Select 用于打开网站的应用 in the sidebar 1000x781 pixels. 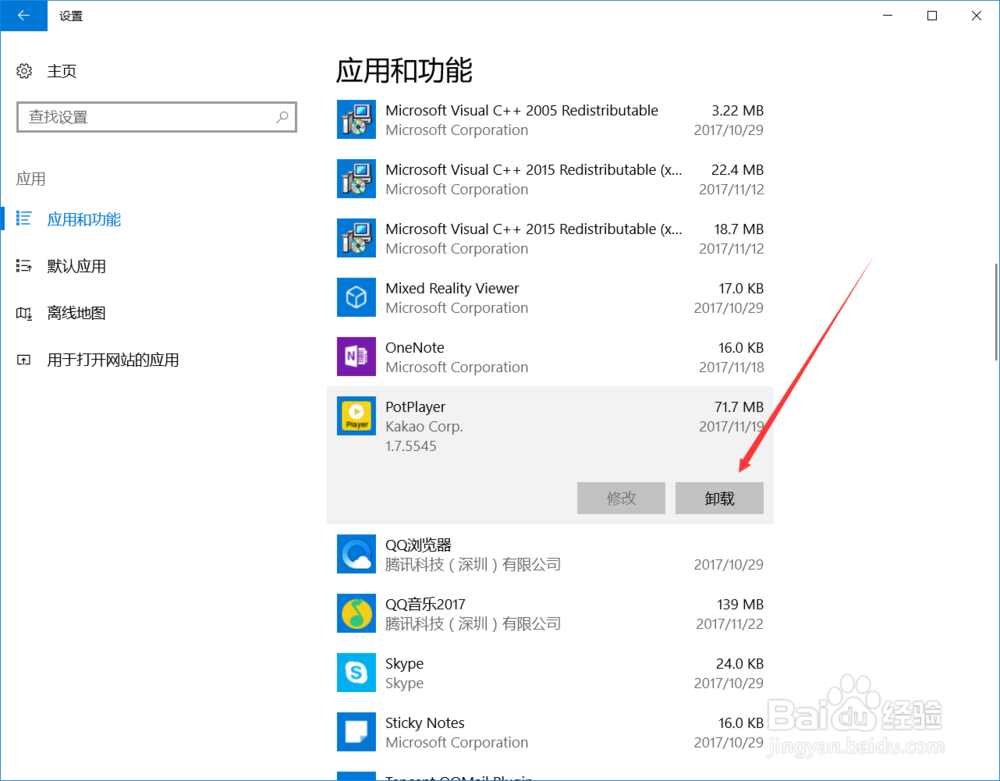113,360
